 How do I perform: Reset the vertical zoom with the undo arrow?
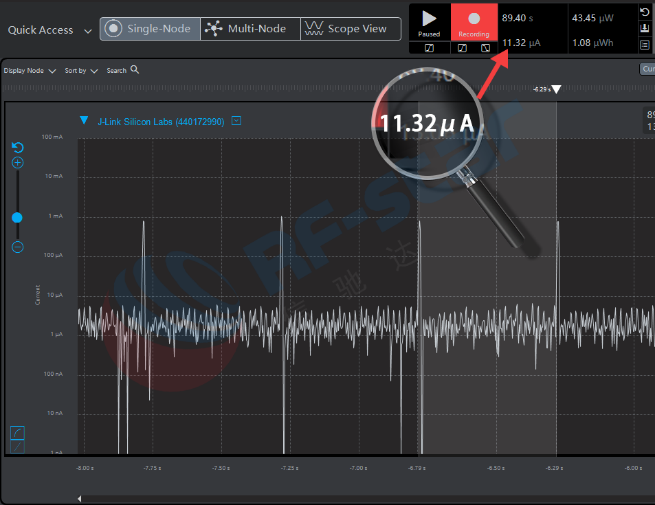click(x=17, y=147)
